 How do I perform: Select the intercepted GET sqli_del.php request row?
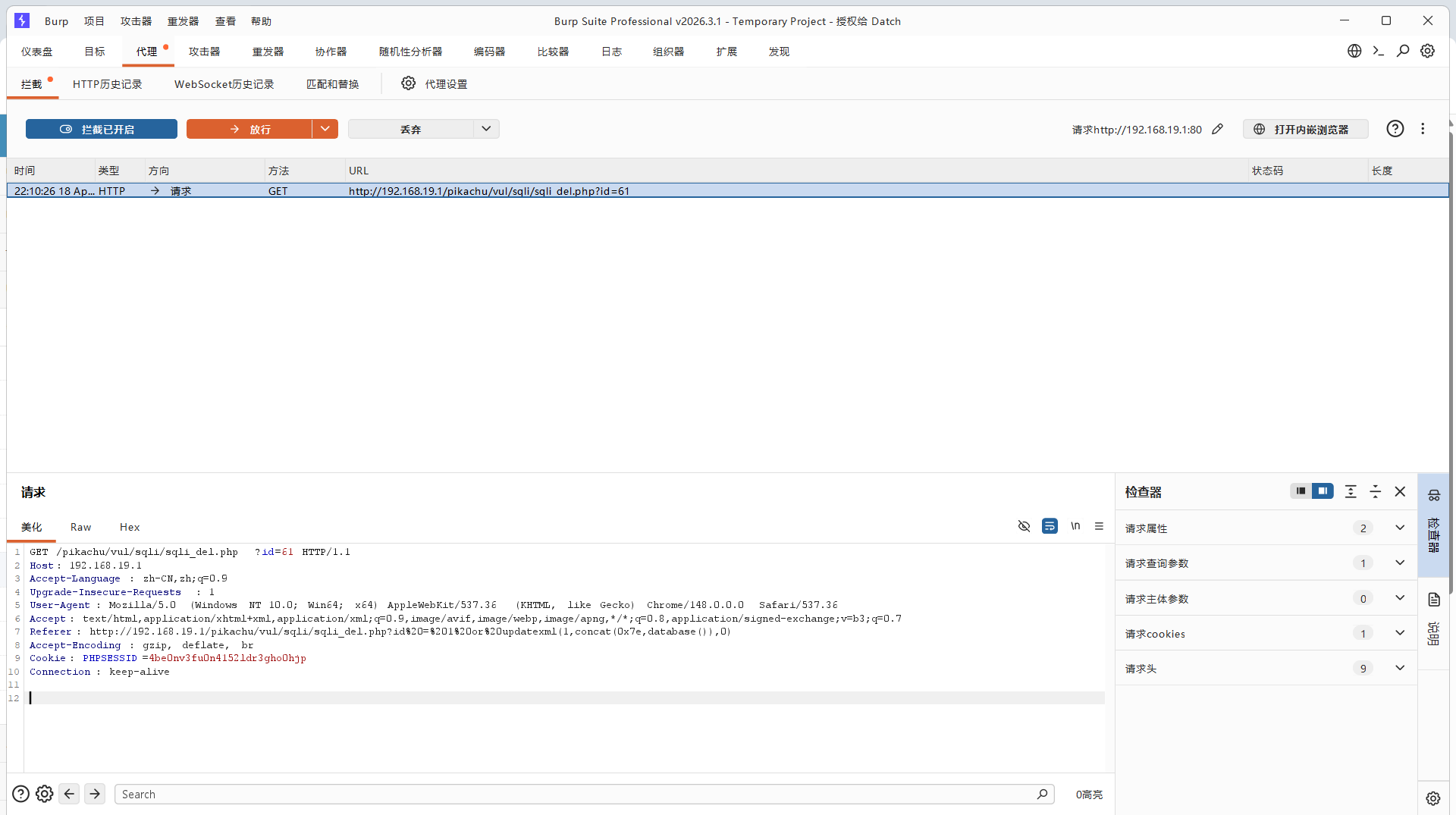728,191
